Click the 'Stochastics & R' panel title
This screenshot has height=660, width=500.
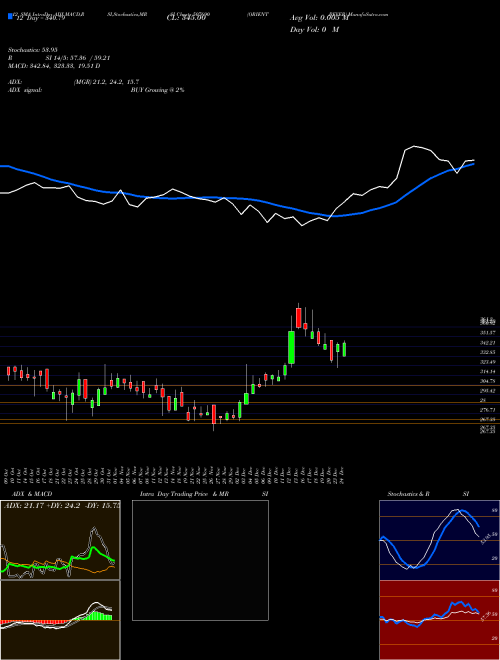click(409, 494)
